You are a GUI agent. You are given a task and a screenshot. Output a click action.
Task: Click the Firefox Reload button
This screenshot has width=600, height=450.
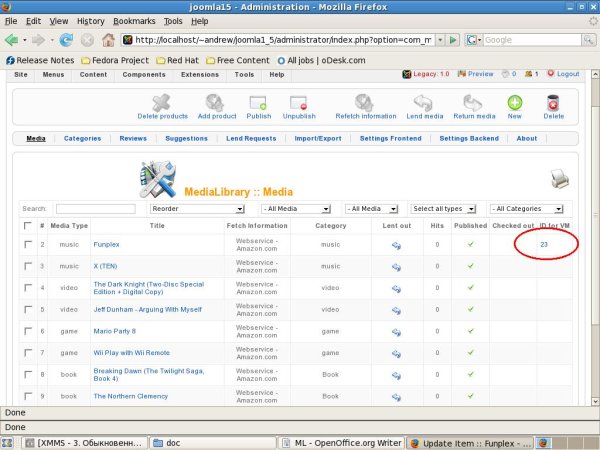tap(66, 39)
